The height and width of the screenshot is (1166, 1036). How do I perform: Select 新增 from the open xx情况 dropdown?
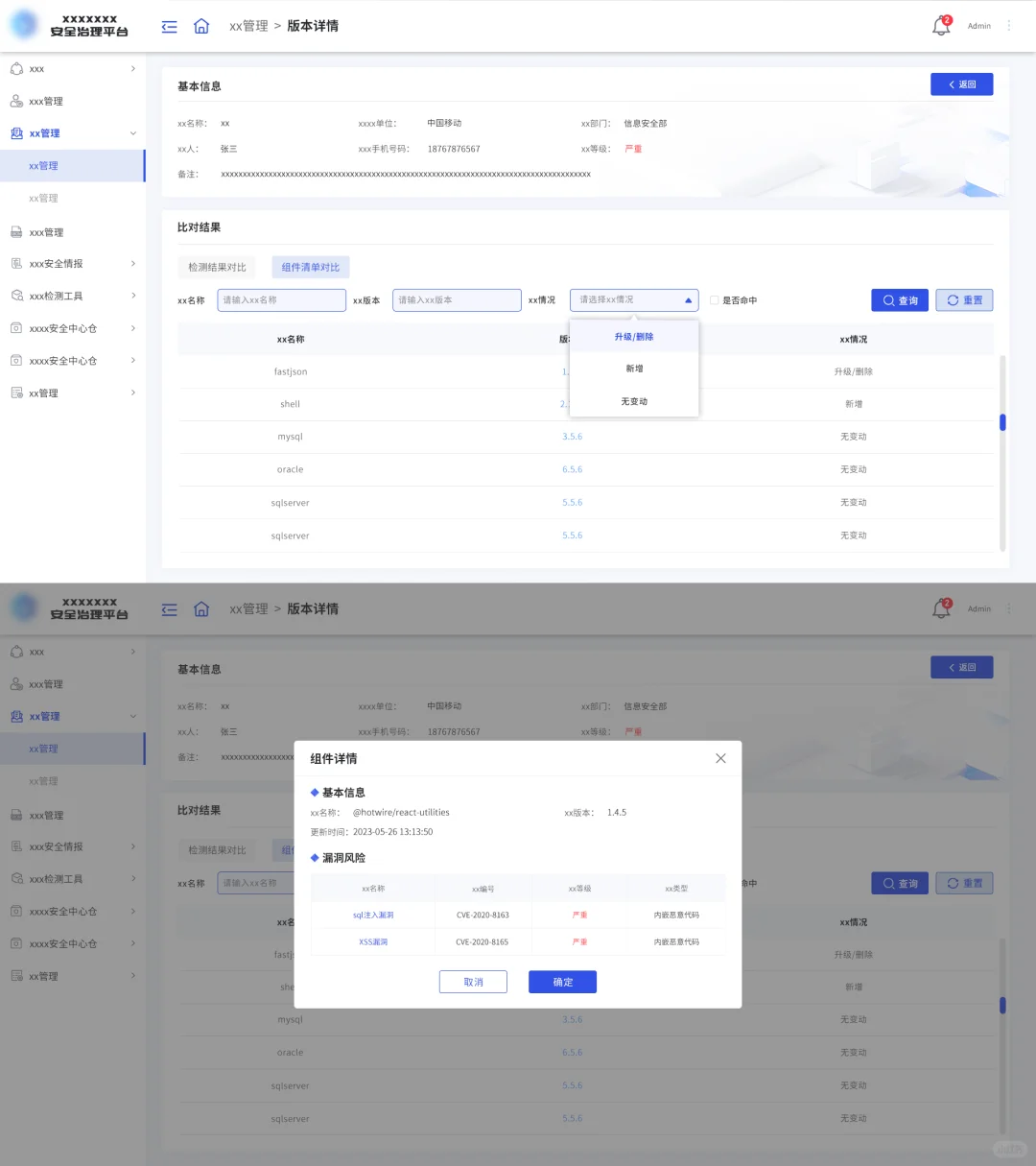click(634, 368)
